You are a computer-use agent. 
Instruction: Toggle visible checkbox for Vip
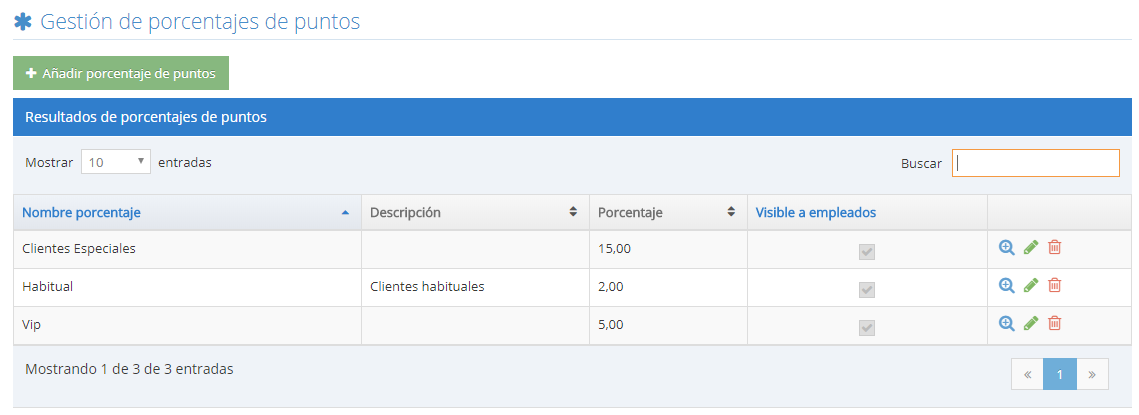867,327
